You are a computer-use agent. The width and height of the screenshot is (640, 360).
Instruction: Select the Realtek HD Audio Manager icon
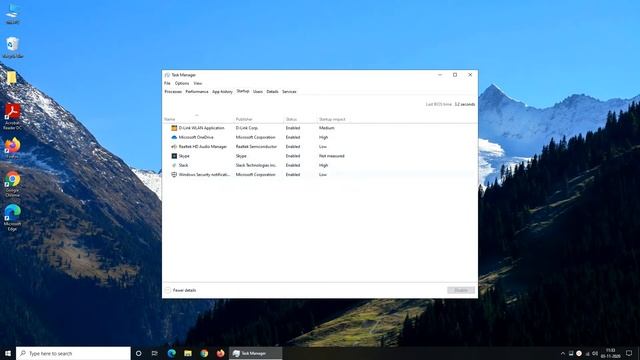coord(174,147)
